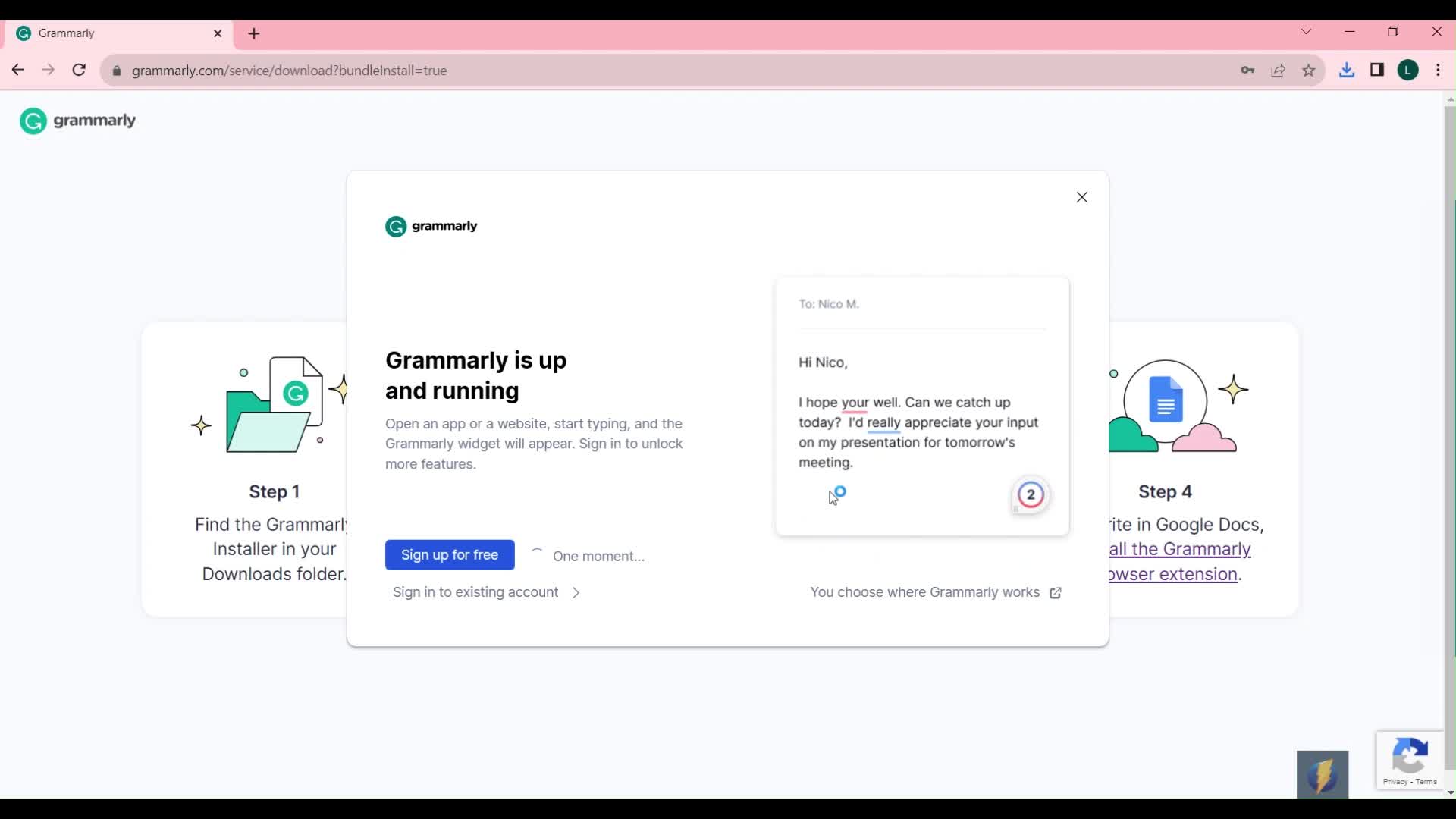
Task: Click Sign up for free button
Action: pos(450,555)
